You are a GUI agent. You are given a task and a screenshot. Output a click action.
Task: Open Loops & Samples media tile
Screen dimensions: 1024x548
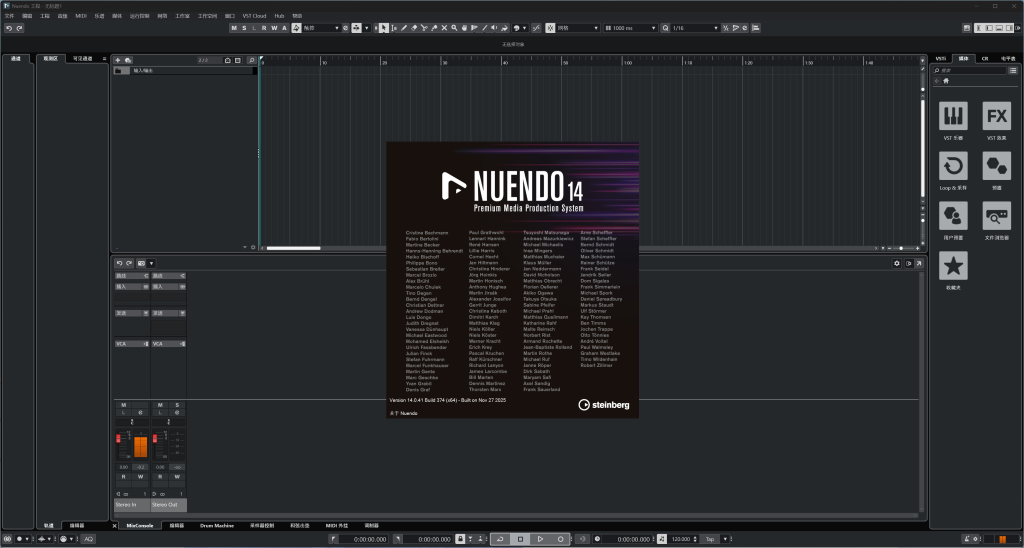point(953,166)
